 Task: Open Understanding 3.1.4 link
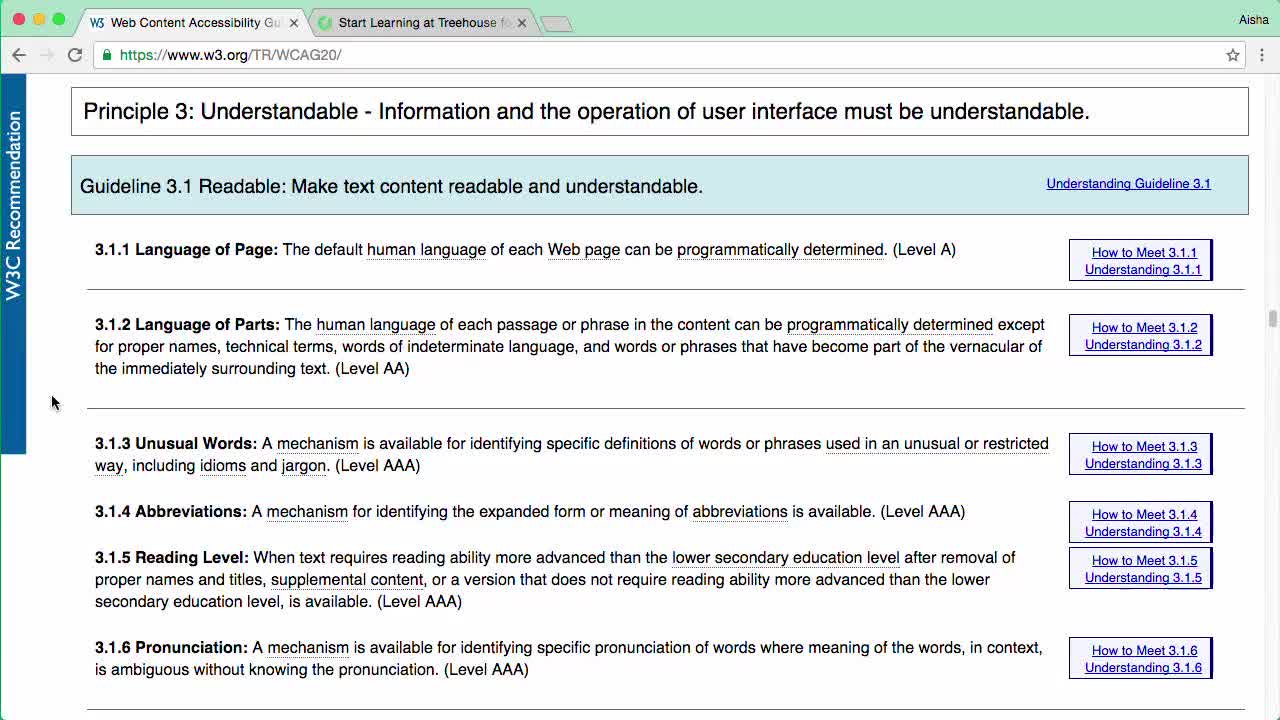[1143, 531]
